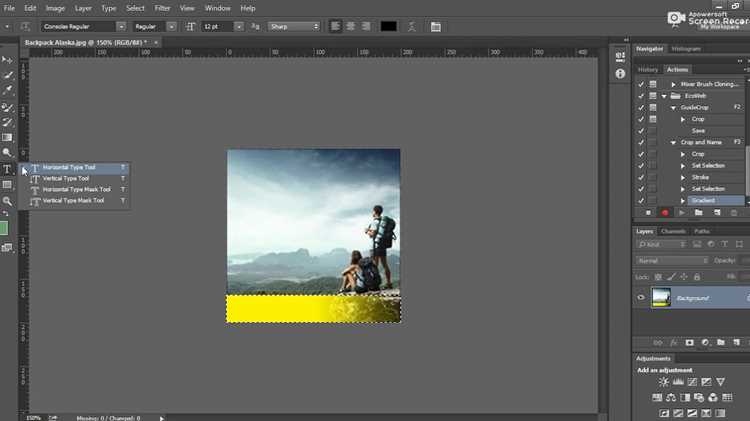750x421 pixels.
Task: Lock all for the layer
Action: pyautogui.click(x=697, y=277)
